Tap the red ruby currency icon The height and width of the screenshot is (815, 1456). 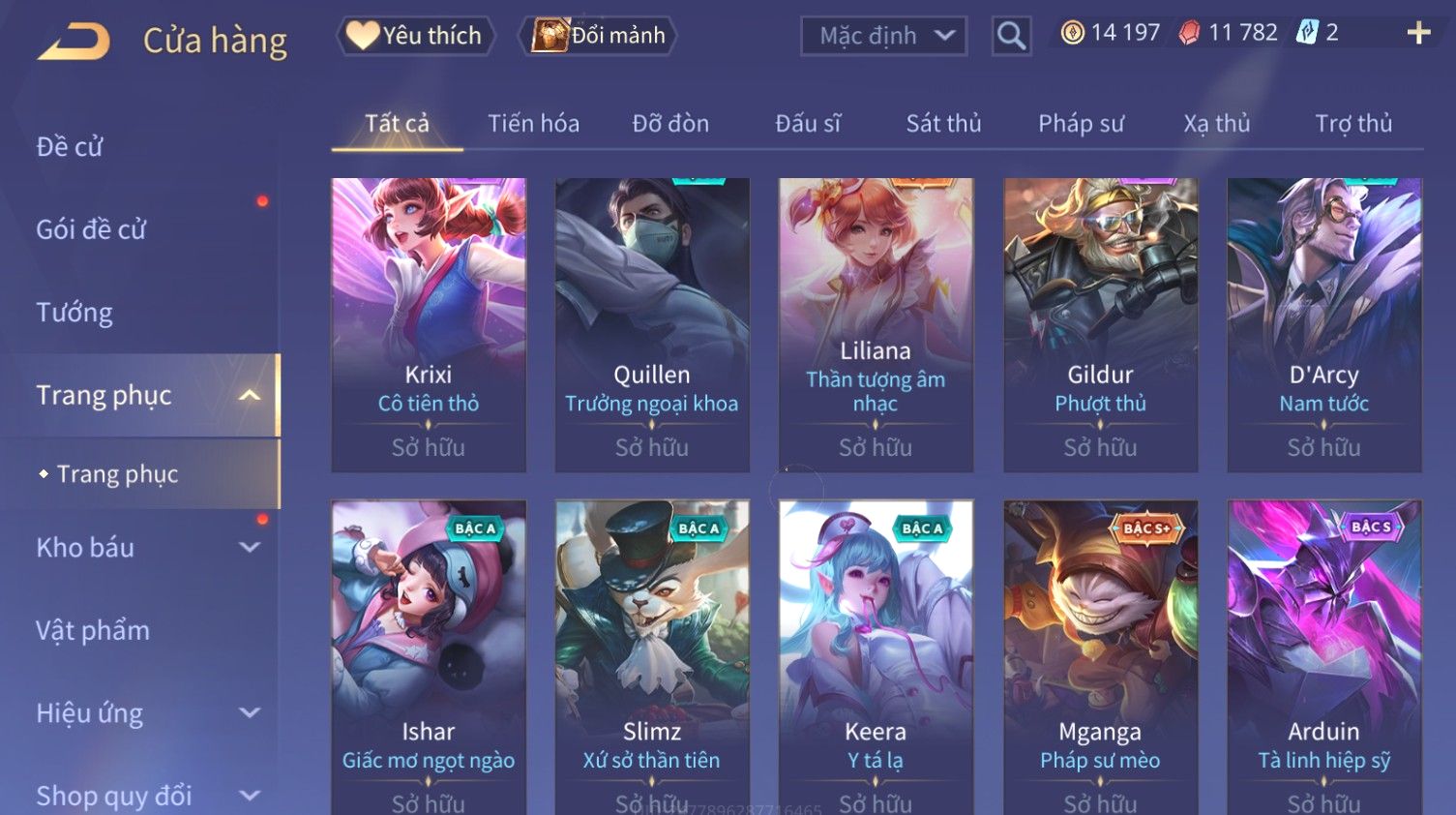point(1189,33)
